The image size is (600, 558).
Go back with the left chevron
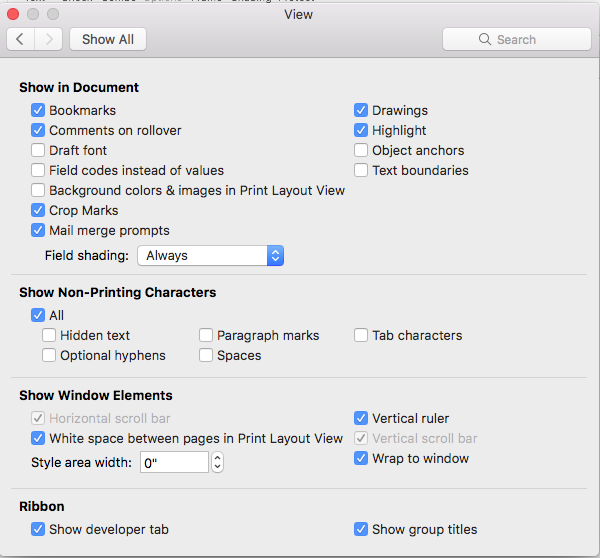(x=21, y=39)
